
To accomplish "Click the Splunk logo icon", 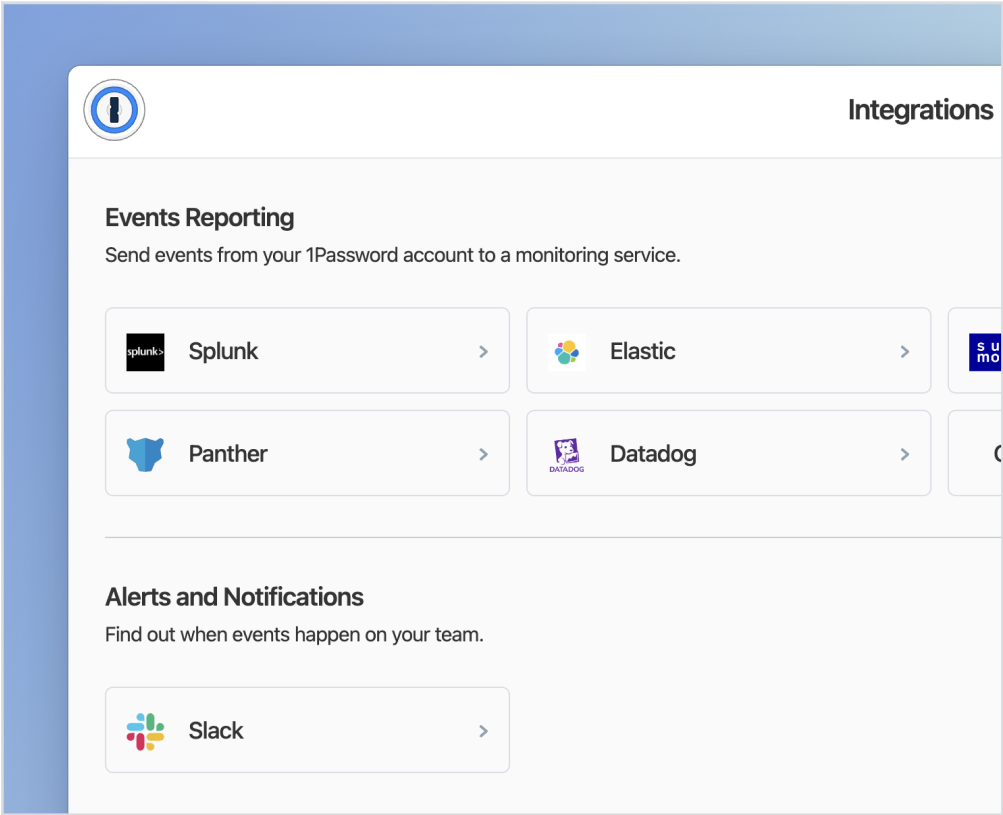I will [145, 352].
